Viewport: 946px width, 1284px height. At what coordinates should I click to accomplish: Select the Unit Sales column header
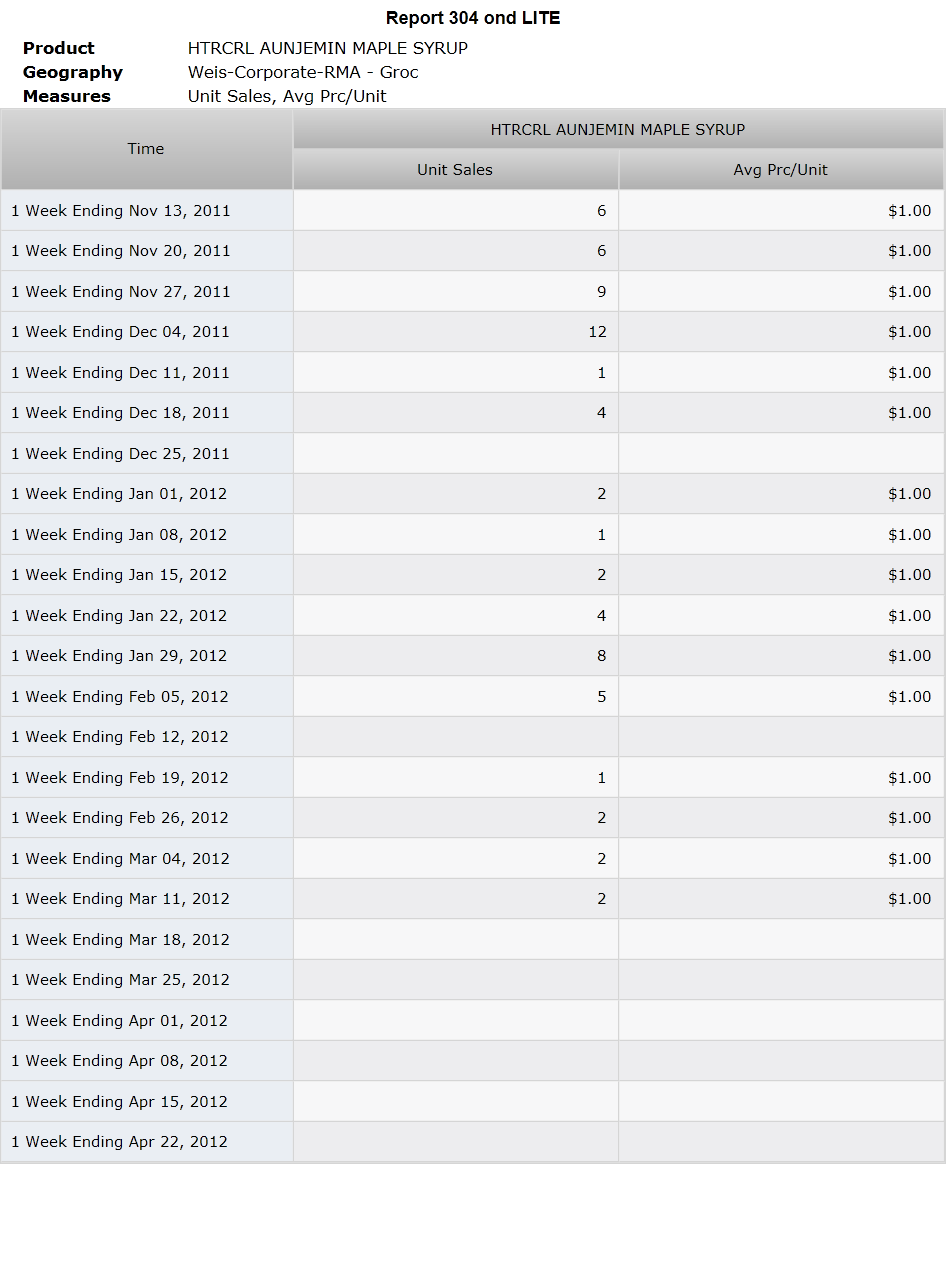tap(455, 170)
